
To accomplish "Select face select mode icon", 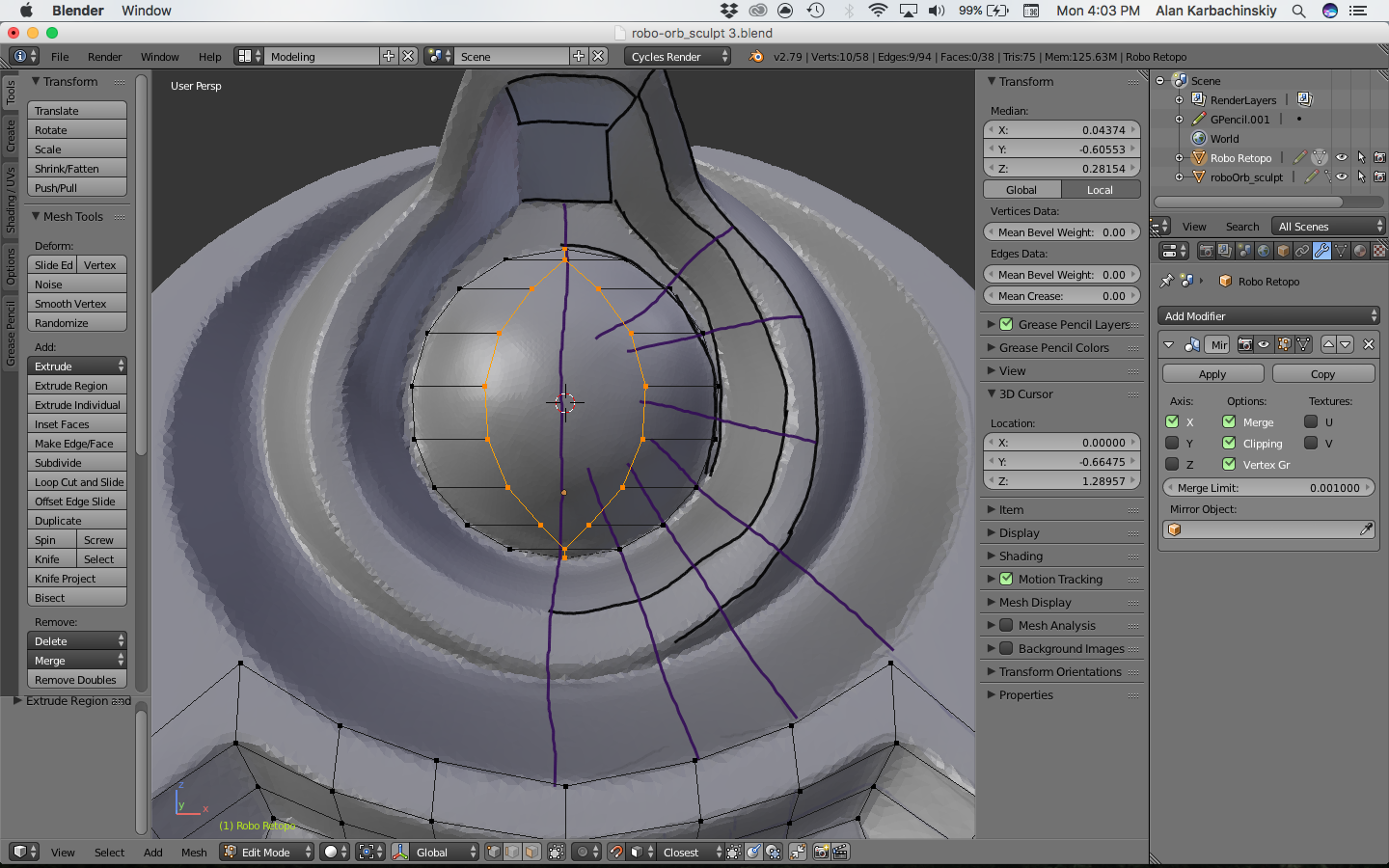I will (531, 852).
